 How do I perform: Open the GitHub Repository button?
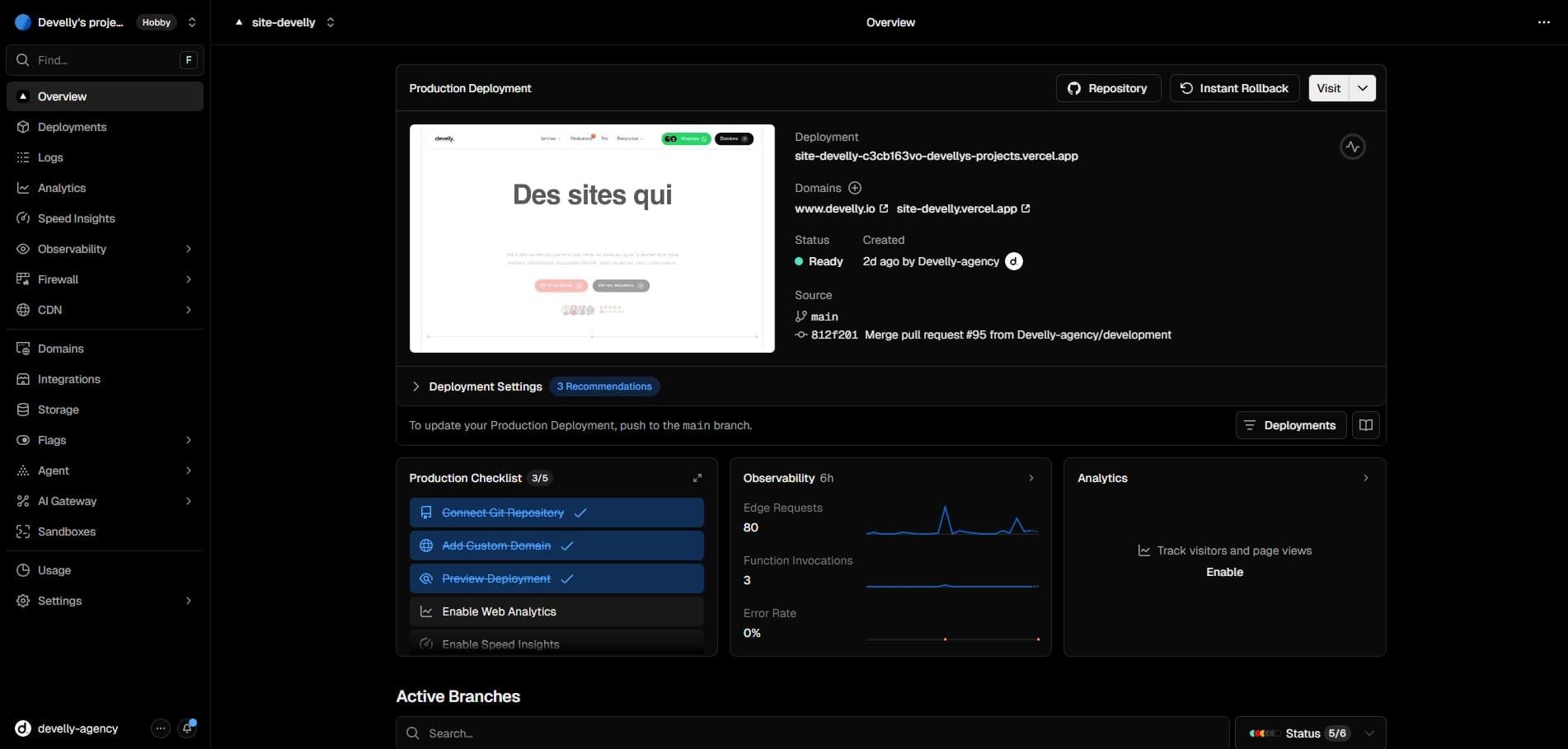(x=1108, y=88)
